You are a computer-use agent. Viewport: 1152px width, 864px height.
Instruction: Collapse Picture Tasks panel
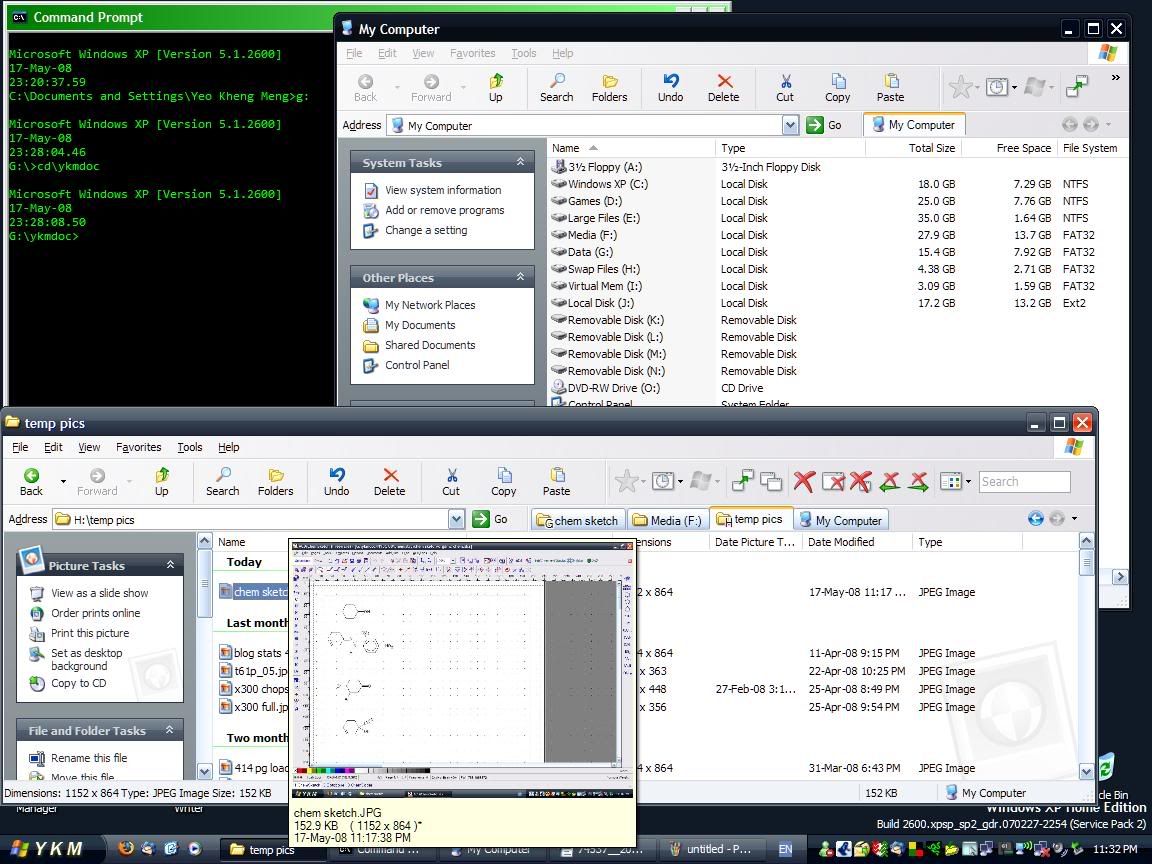click(170, 565)
